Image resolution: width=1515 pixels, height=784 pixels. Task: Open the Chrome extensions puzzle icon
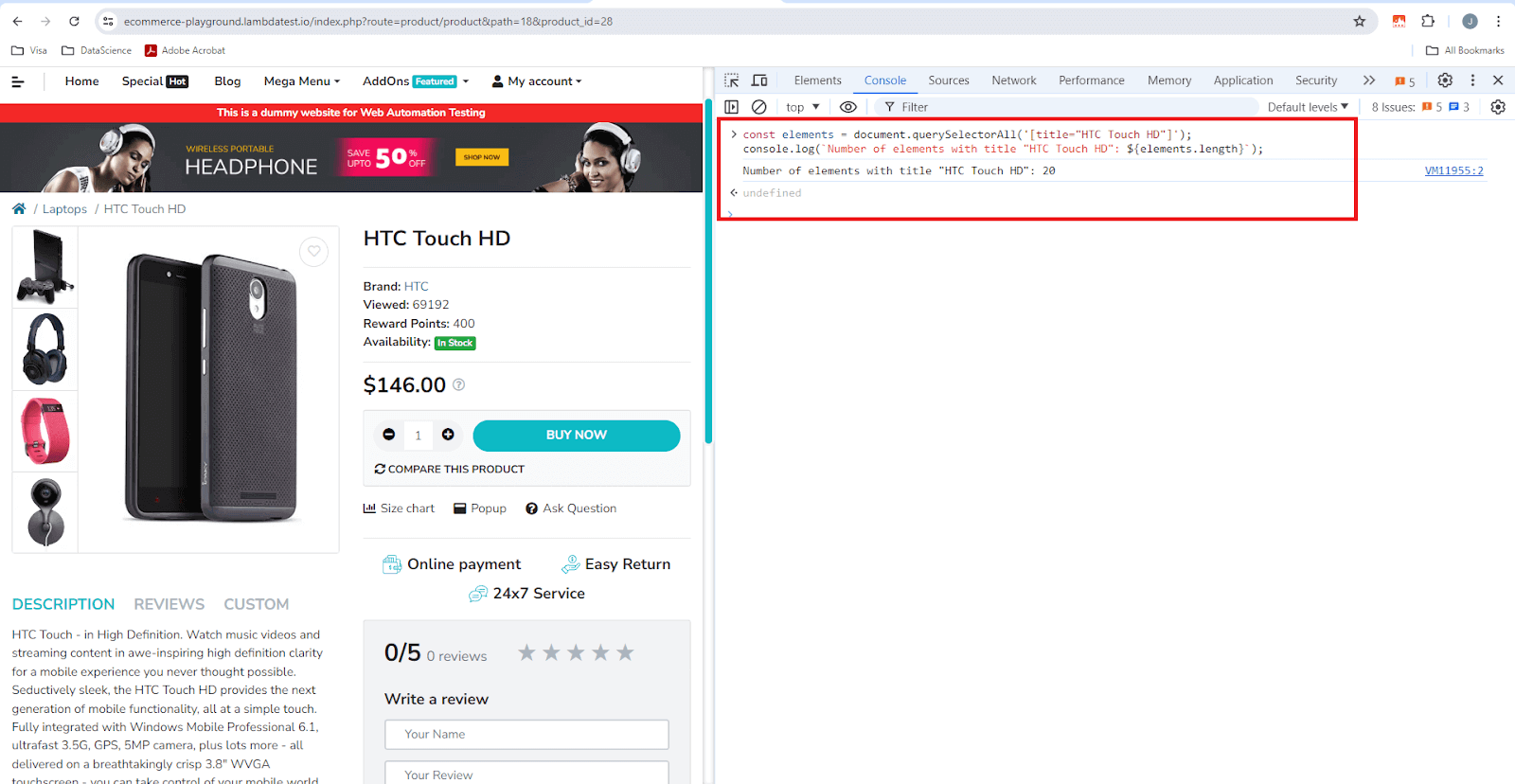click(1428, 21)
